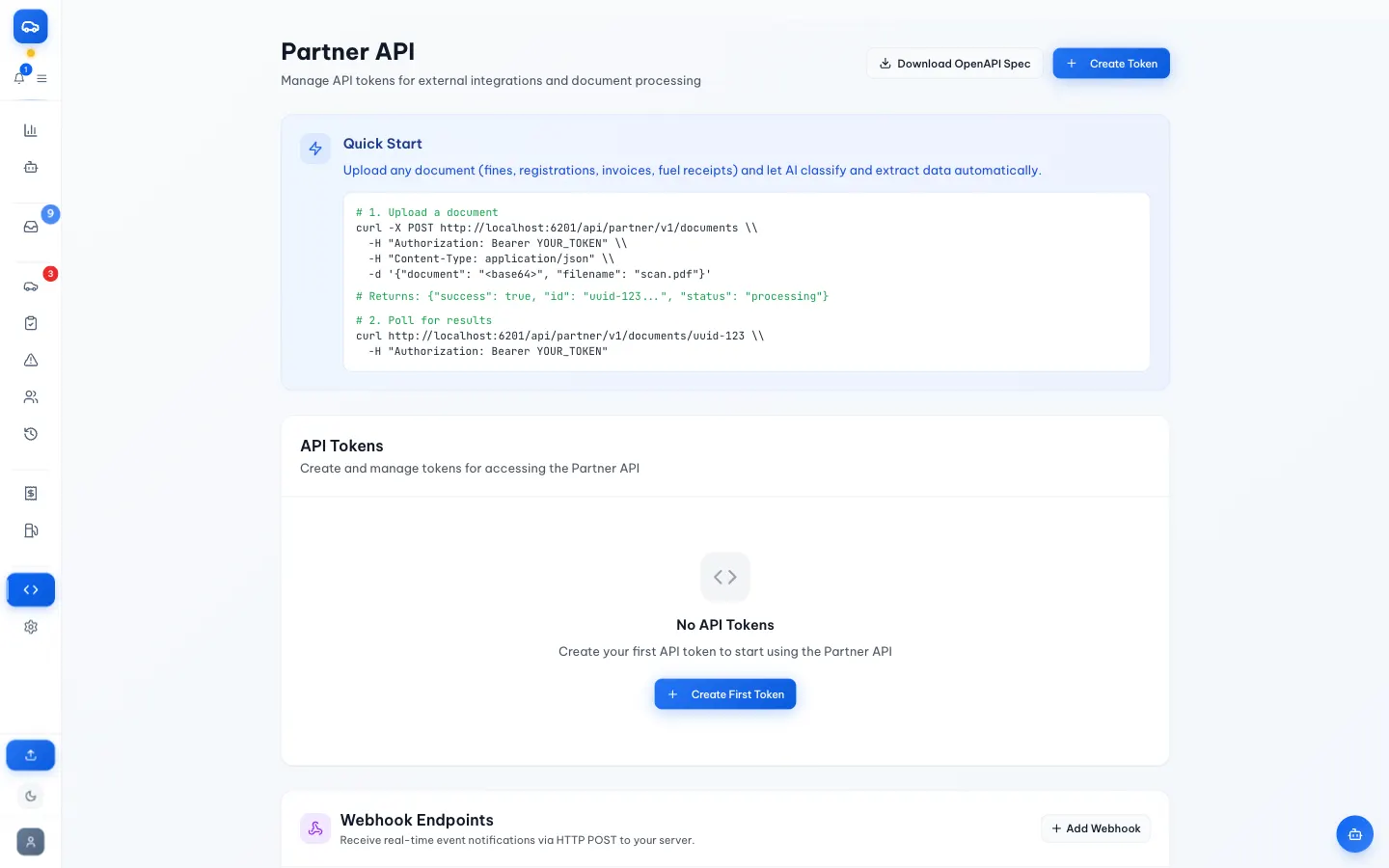This screenshot has width=1389, height=868.
Task: Click the "# 2. Poll for results" comment
Action: [x=423, y=320]
